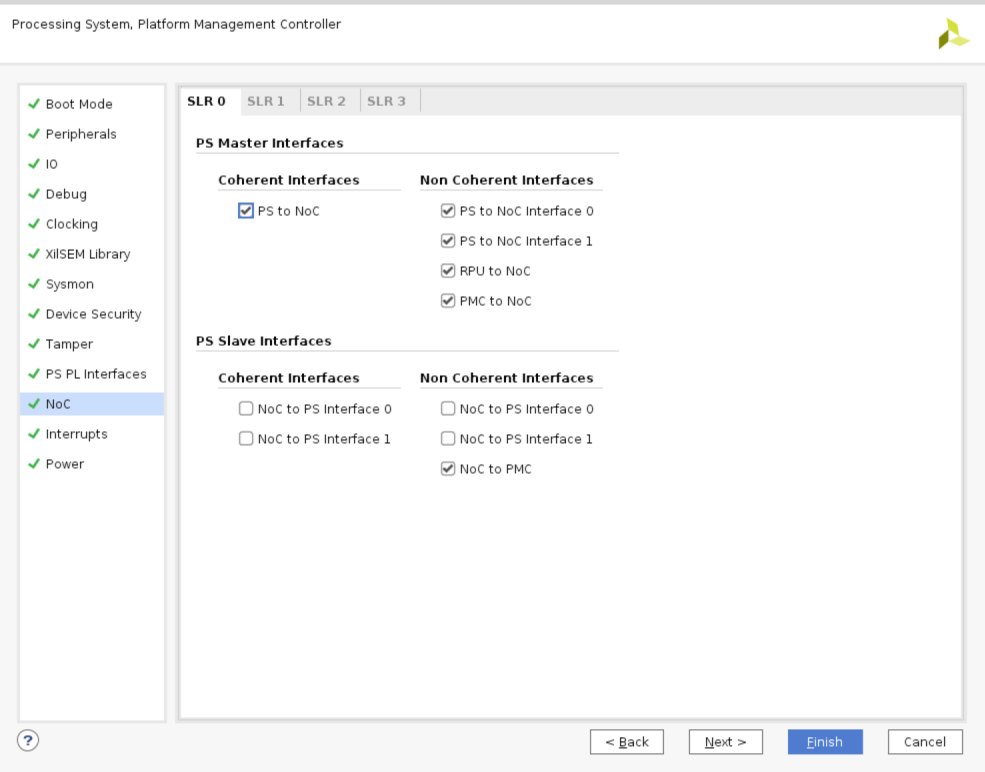Navigate to the Peripherals section

[x=81, y=134]
